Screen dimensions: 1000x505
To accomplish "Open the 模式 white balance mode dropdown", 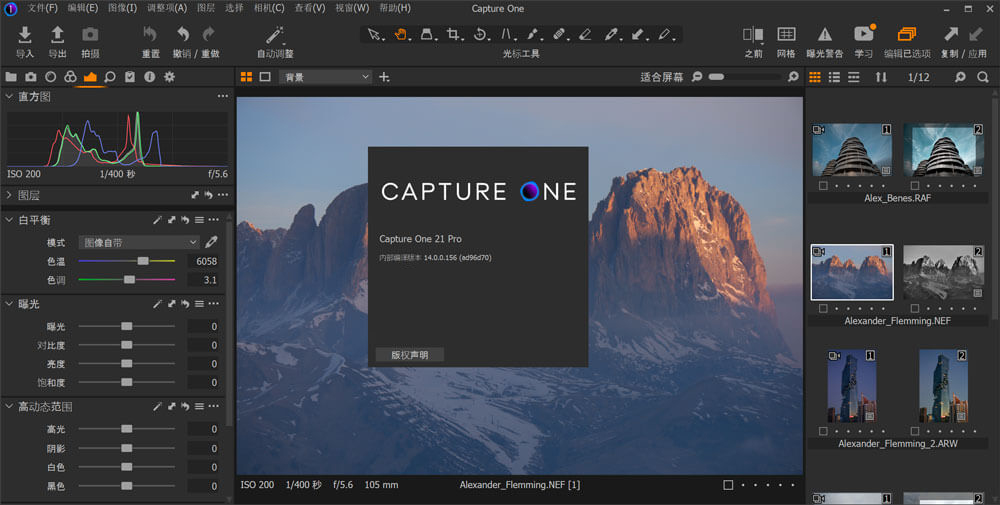I will tap(139, 242).
